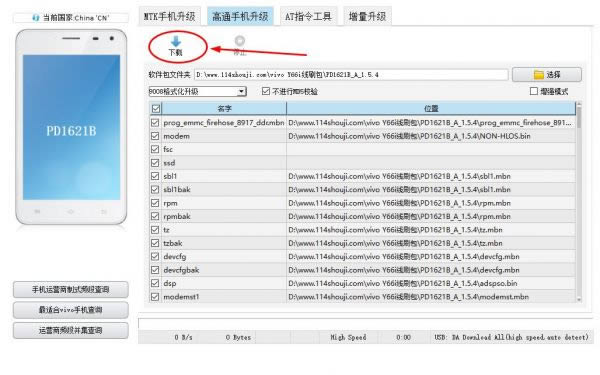Click the folder 选择 browse button
The width and height of the screenshot is (600, 375).
click(547, 75)
